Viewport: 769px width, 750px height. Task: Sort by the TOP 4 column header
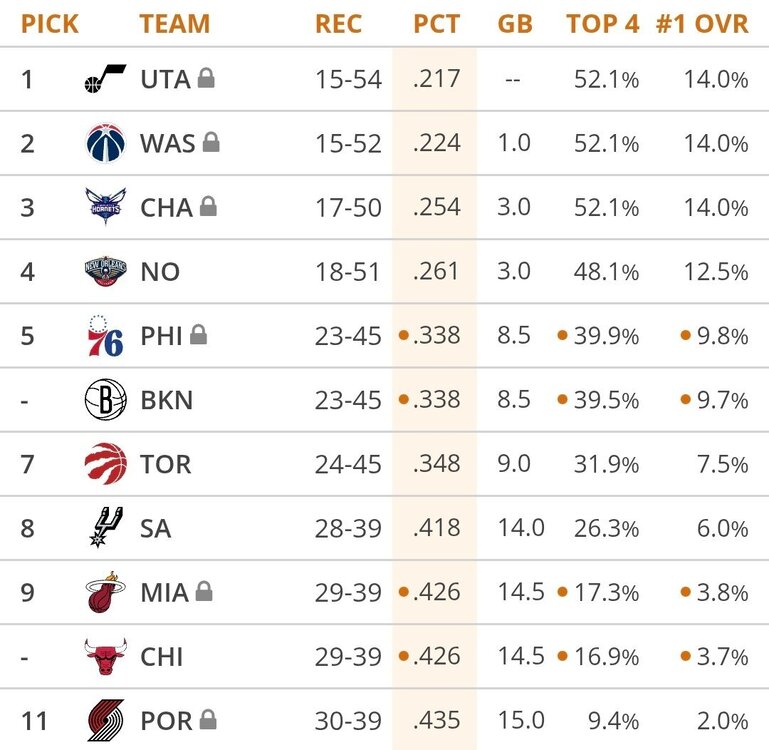pos(602,23)
